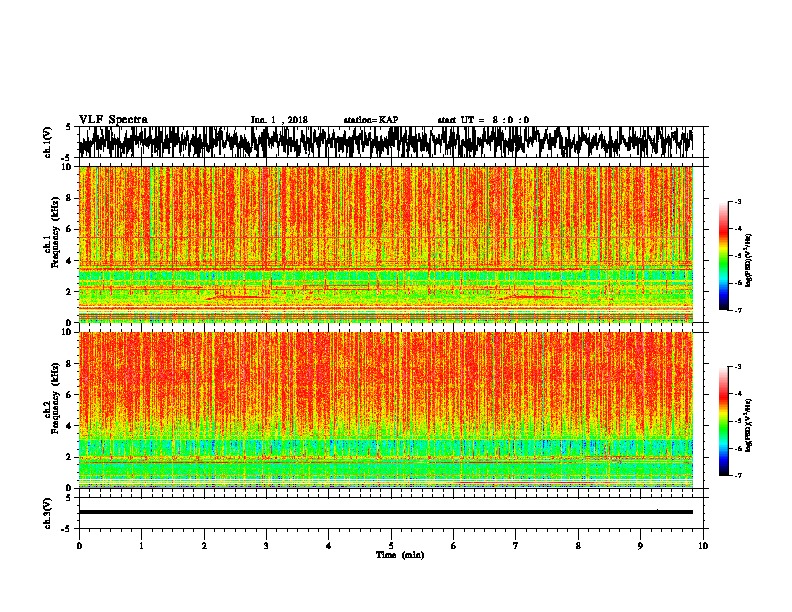This screenshot has width=792, height=612.
Task: Click the "ch.3(V)" axis label
Action: [48, 513]
